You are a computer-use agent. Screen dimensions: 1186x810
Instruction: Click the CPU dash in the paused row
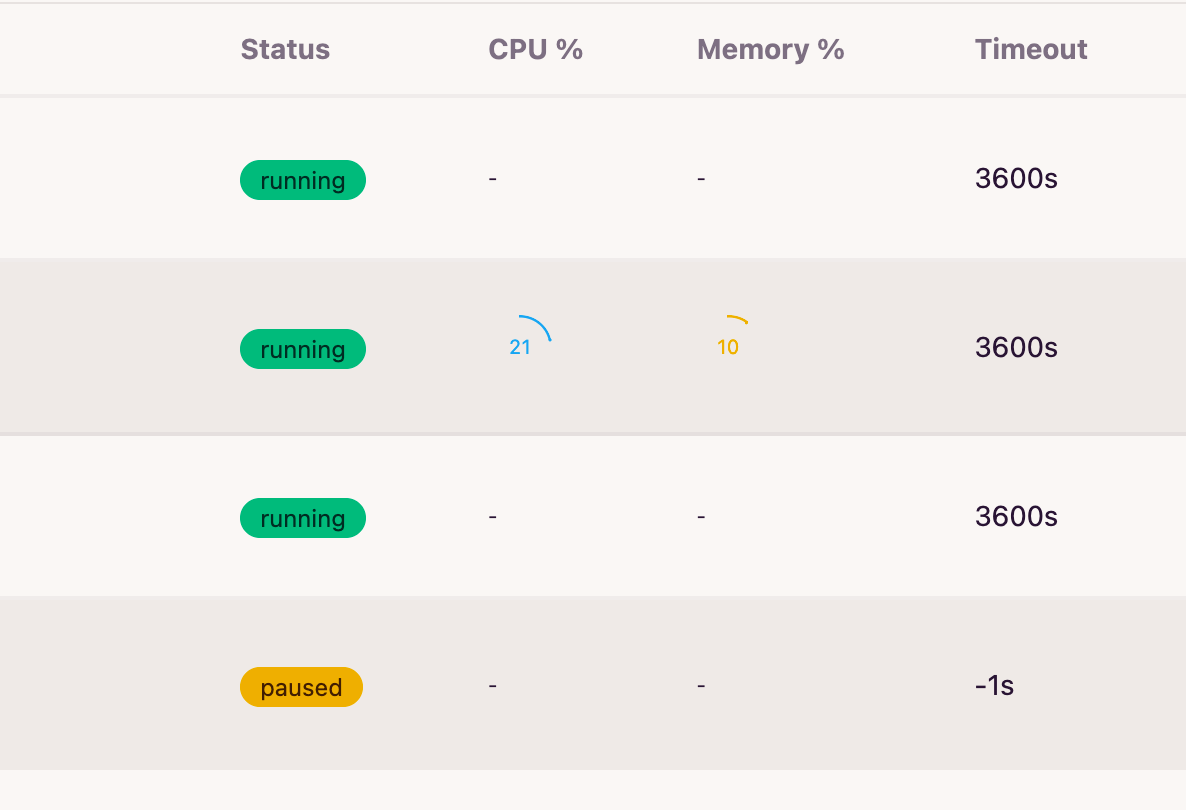pos(492,685)
